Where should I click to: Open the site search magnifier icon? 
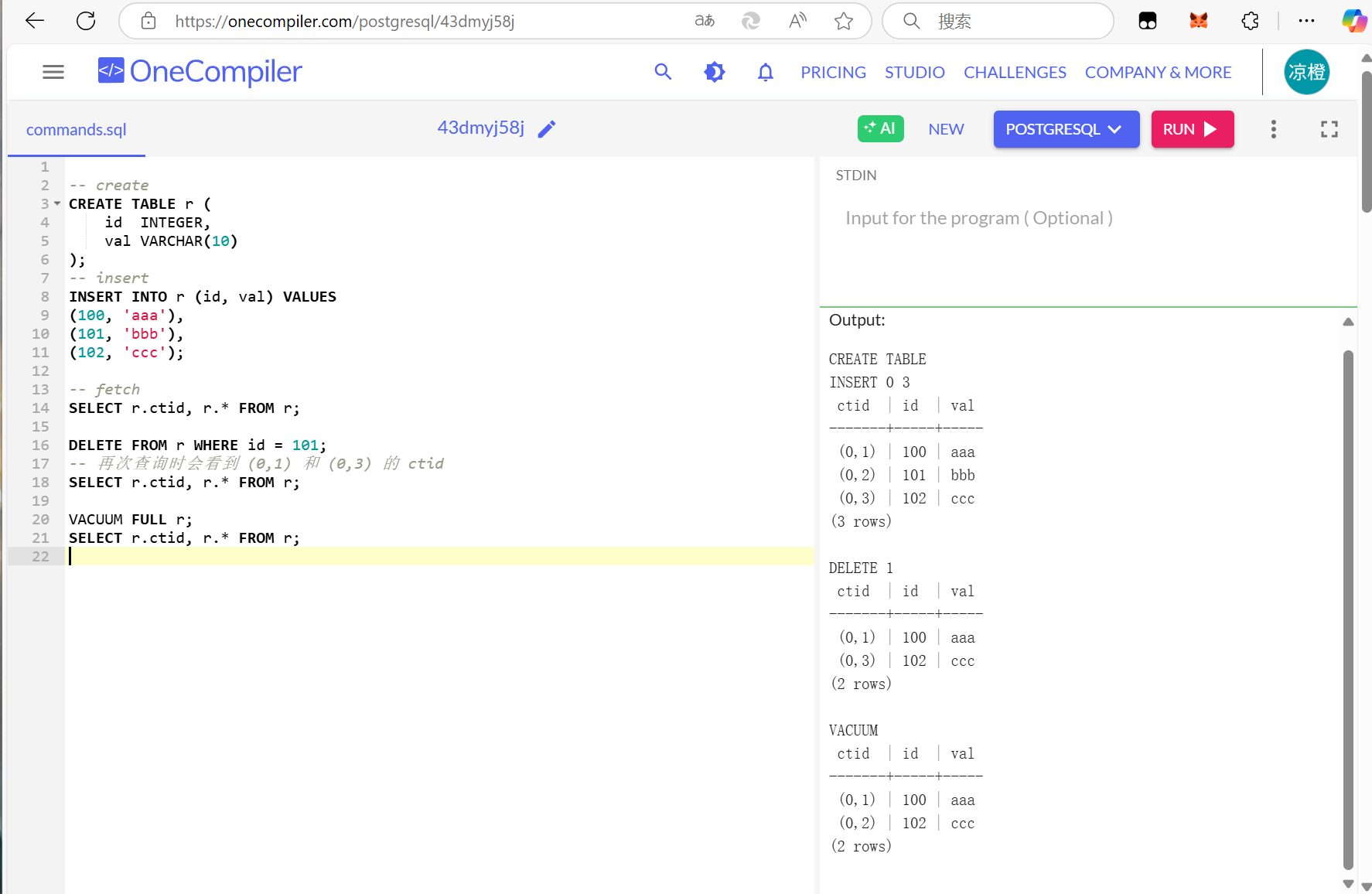click(663, 72)
